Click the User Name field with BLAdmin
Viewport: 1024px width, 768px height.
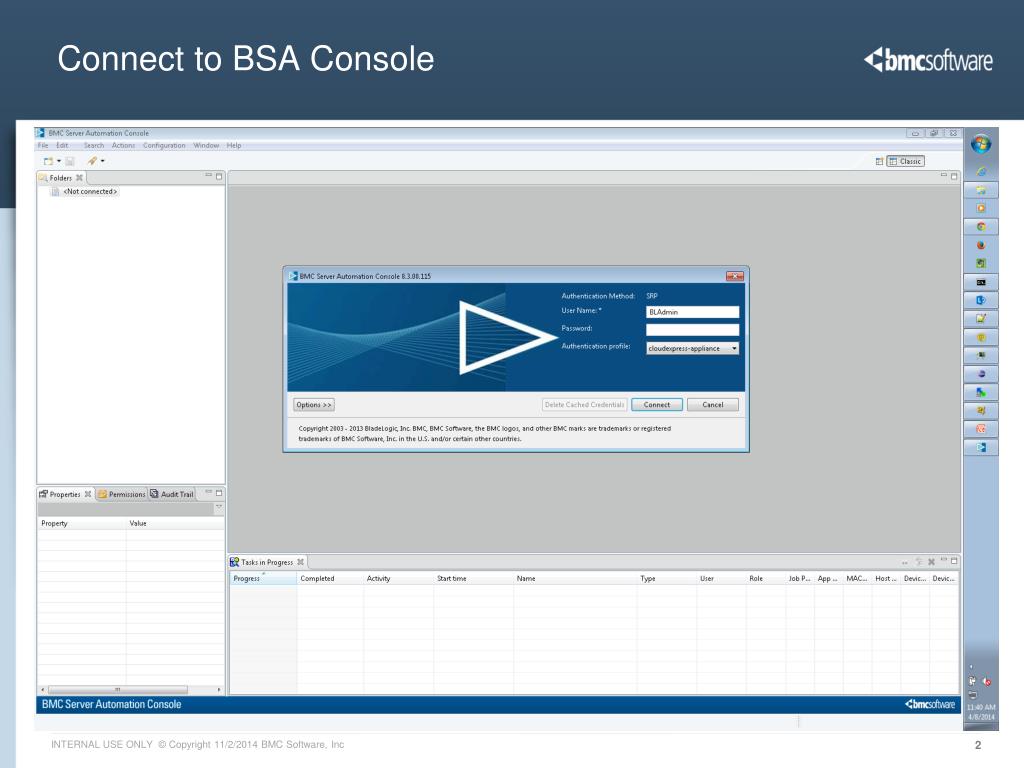(692, 312)
